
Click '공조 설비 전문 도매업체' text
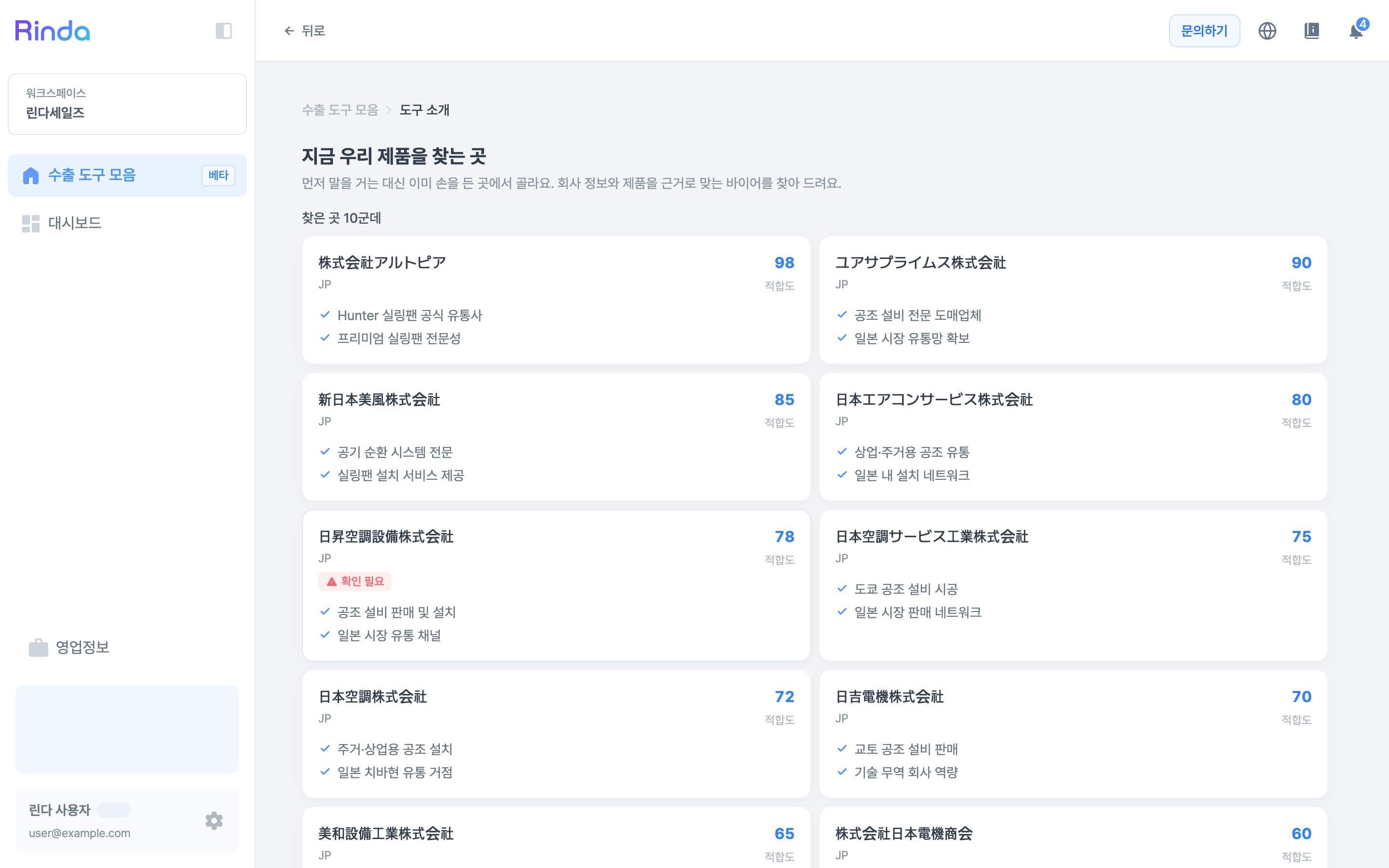[918, 315]
